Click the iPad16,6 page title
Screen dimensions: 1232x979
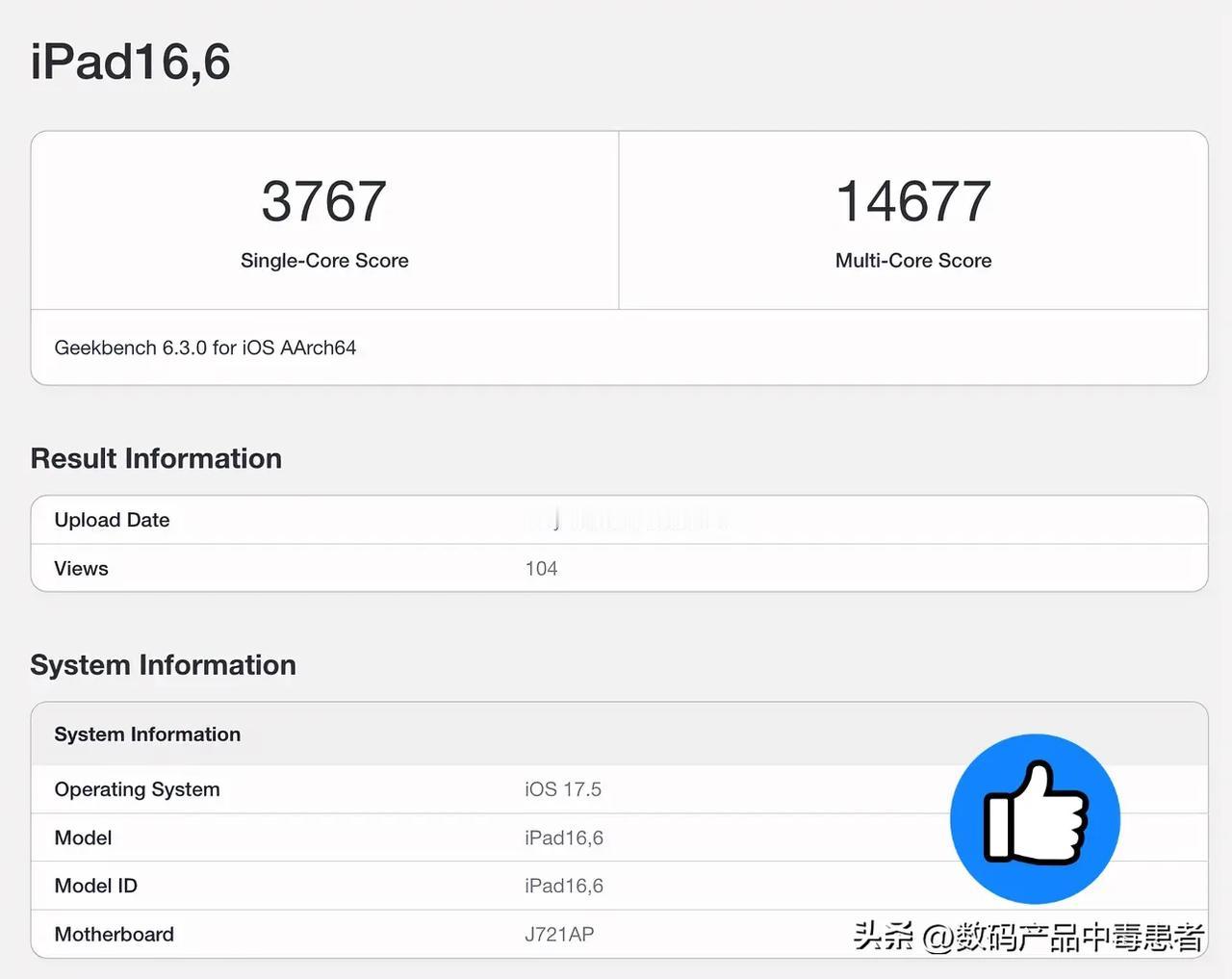tap(130, 63)
